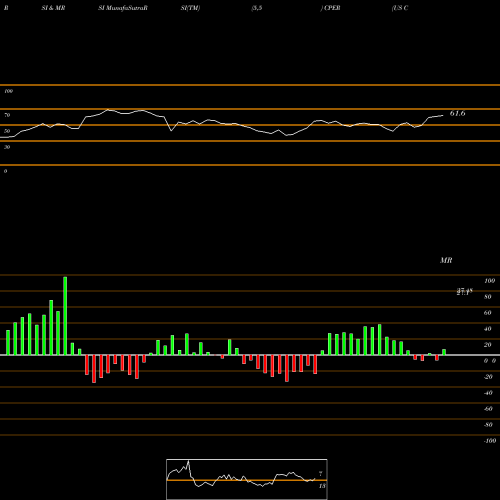Click the white RSI line at its peak
Image resolution: width=500 pixels, height=500 pixels.
[x=108, y=110]
